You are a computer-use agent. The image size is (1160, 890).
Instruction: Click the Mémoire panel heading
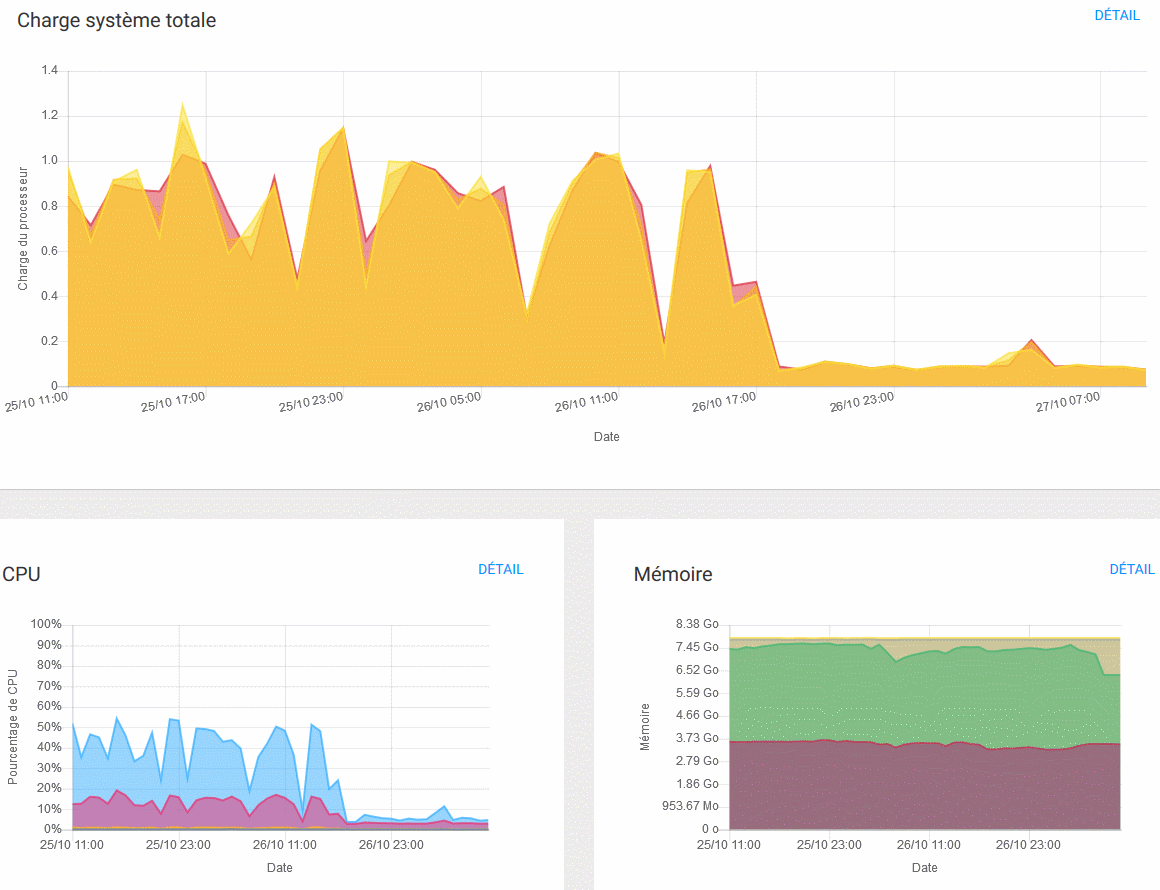673,574
